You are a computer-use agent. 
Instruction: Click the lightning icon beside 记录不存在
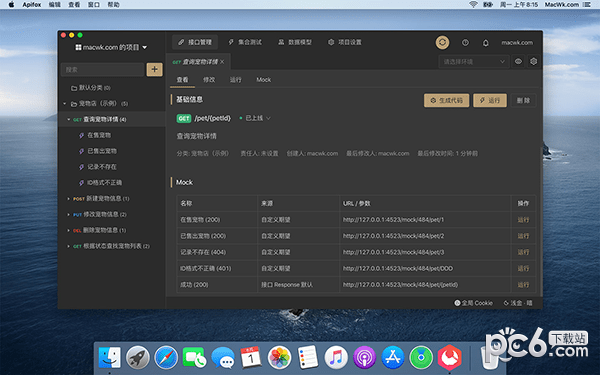pos(82,167)
